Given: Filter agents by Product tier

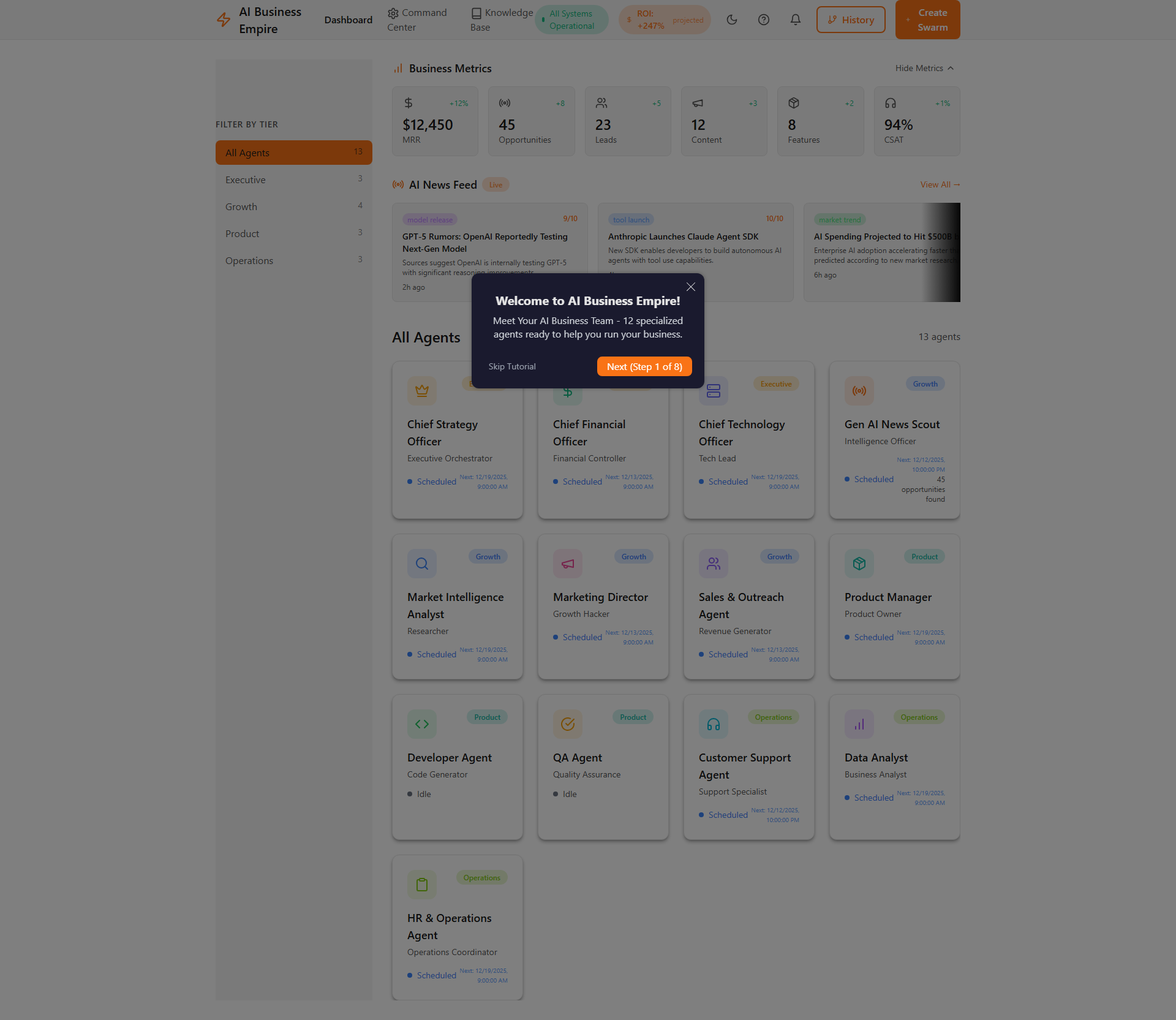Looking at the screenshot, I should pyautogui.click(x=294, y=233).
